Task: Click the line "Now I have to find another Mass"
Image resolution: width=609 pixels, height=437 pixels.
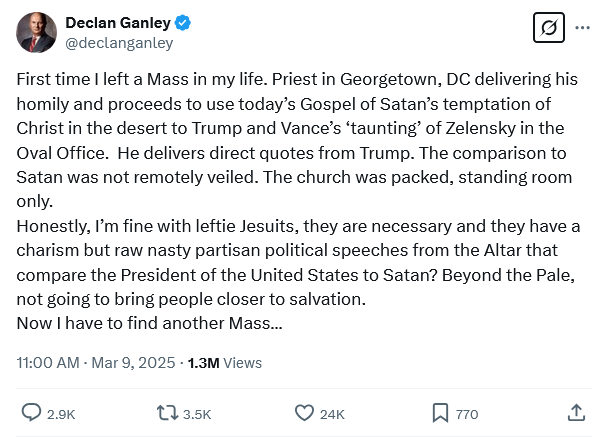Action: pos(149,324)
